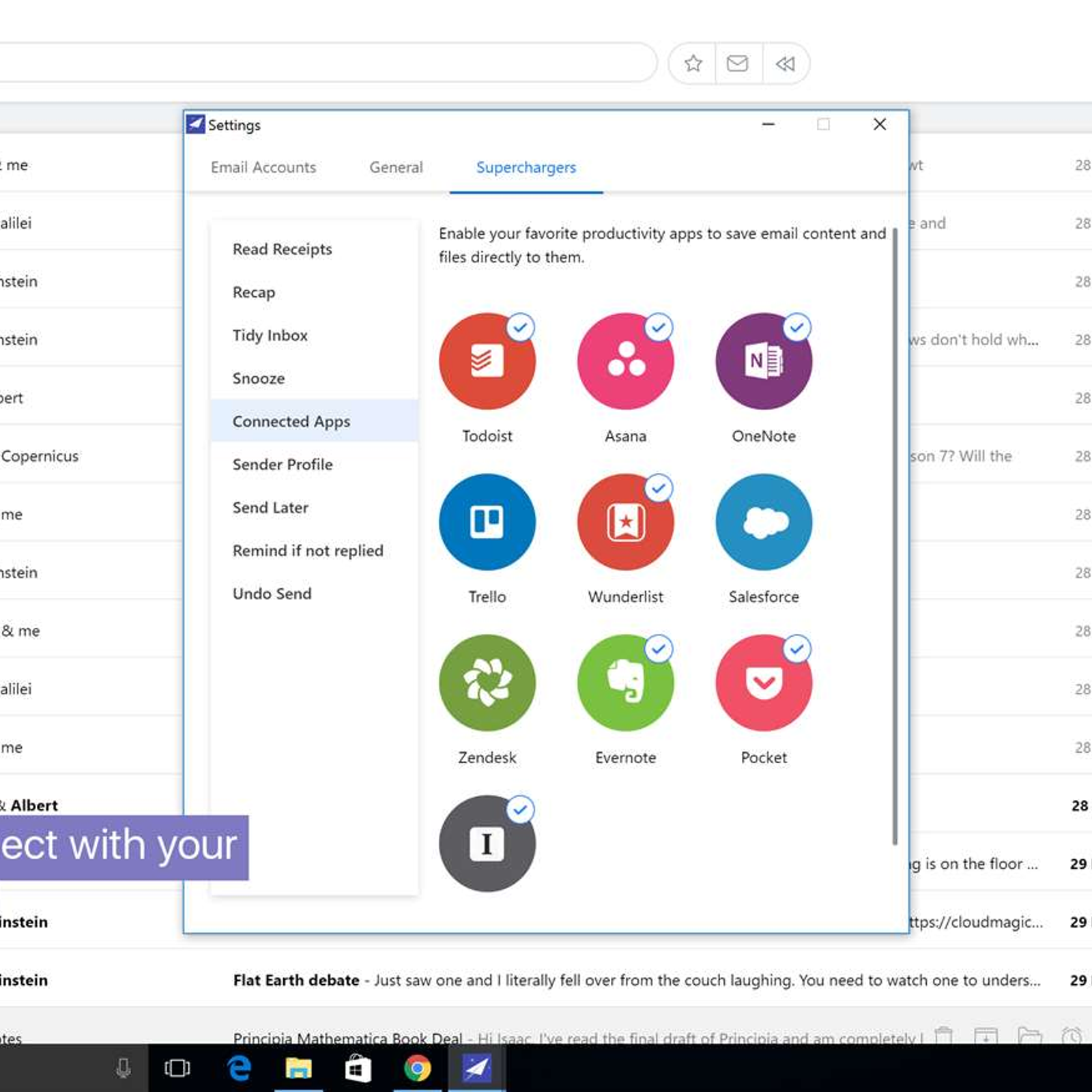Screen dimensions: 1092x1092
Task: Select the Superchargers tab
Action: click(x=526, y=167)
